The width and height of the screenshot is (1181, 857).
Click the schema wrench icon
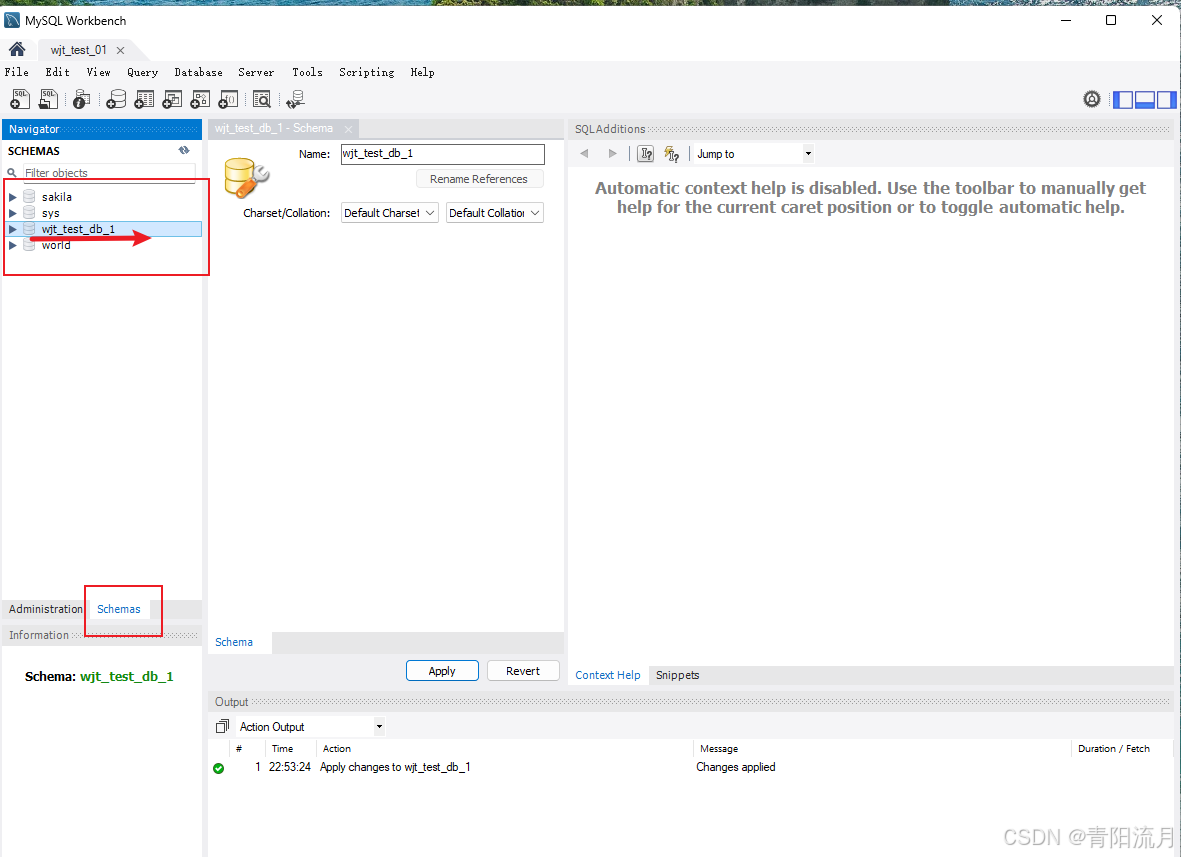[246, 178]
